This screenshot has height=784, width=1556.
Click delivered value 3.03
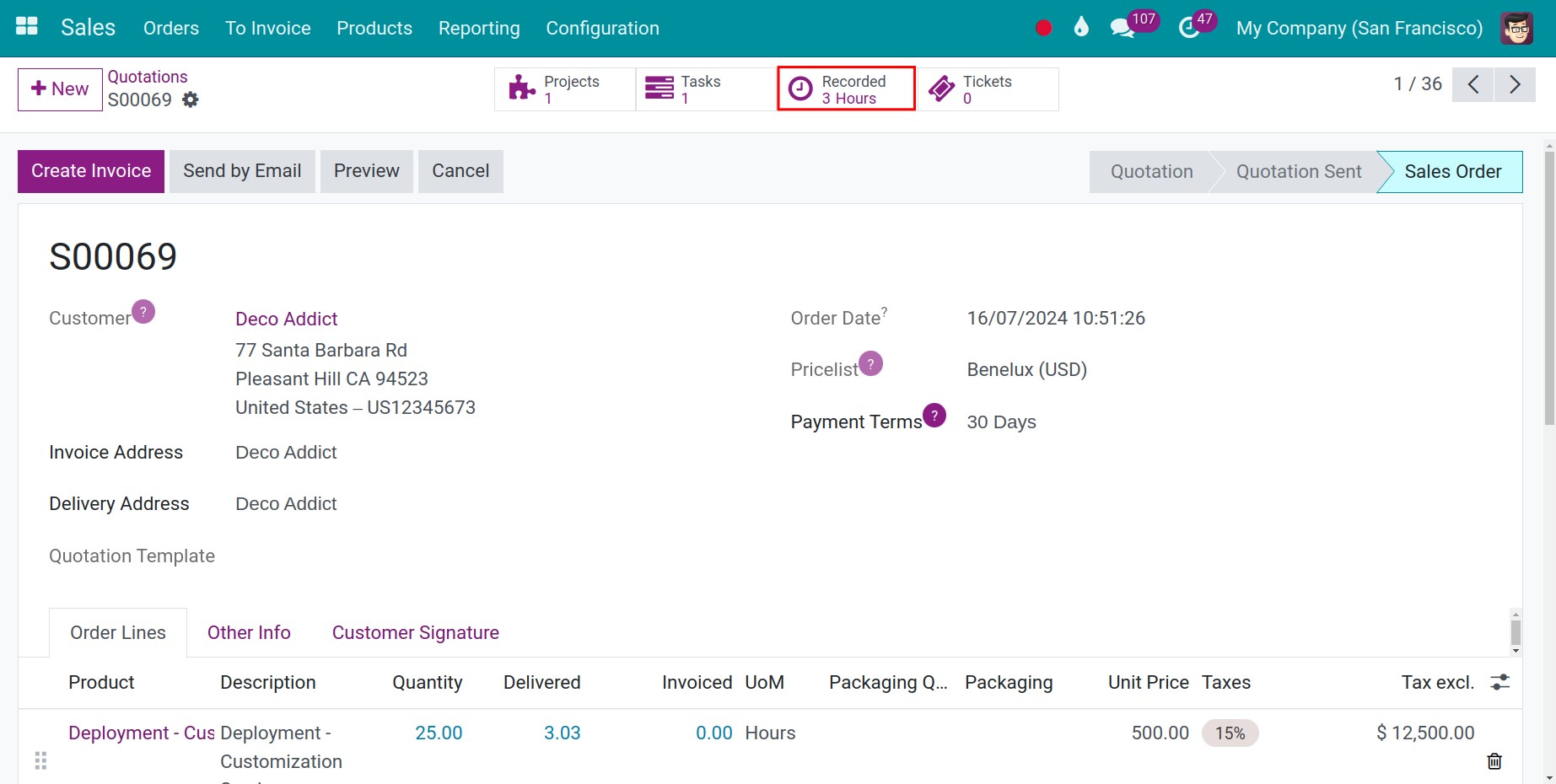563,733
